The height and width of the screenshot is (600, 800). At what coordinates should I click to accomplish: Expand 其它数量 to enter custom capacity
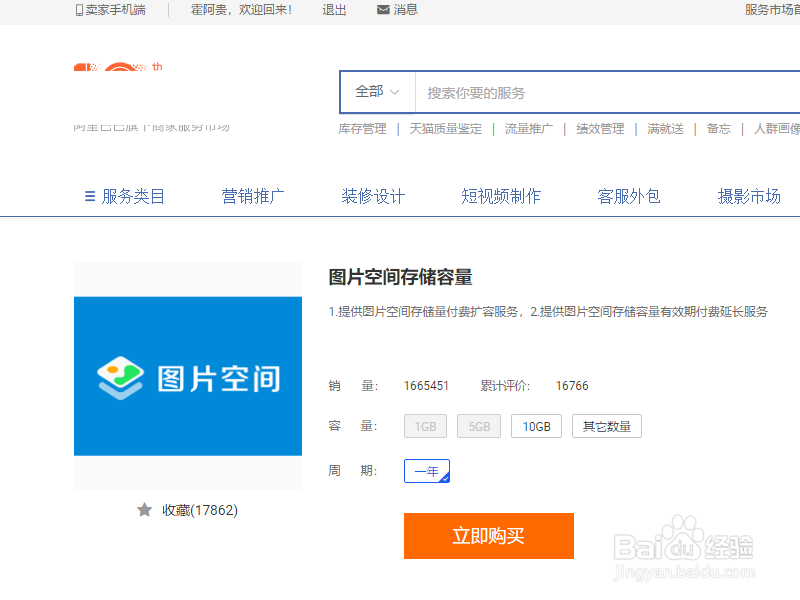(606, 425)
